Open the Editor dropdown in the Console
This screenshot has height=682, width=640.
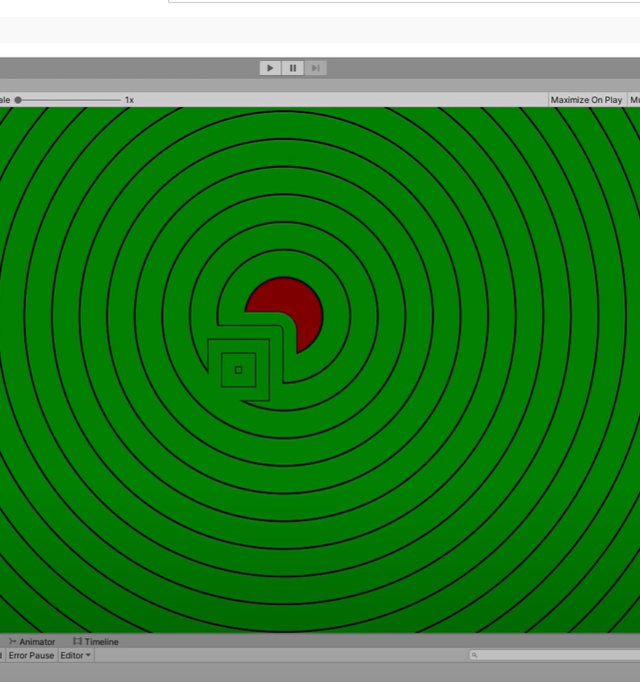tap(75, 655)
